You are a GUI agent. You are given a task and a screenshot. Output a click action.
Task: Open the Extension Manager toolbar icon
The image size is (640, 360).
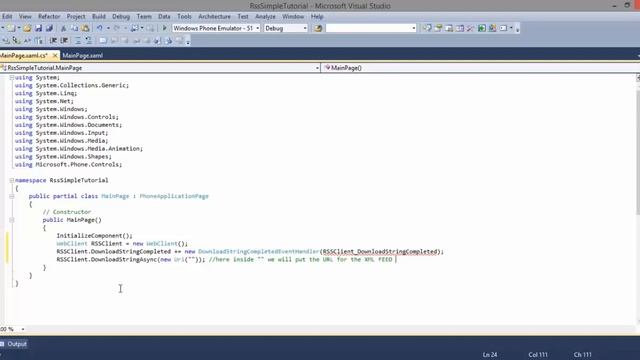[493, 28]
